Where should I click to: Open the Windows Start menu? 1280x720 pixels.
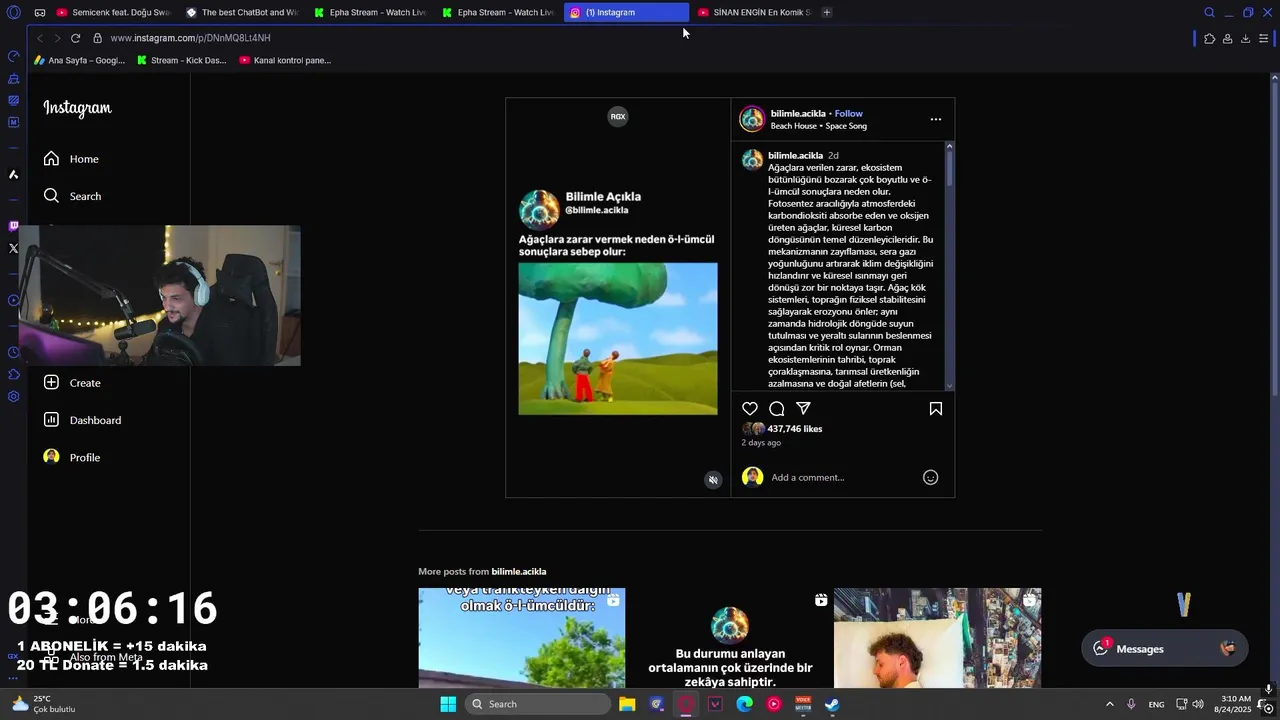pos(448,704)
